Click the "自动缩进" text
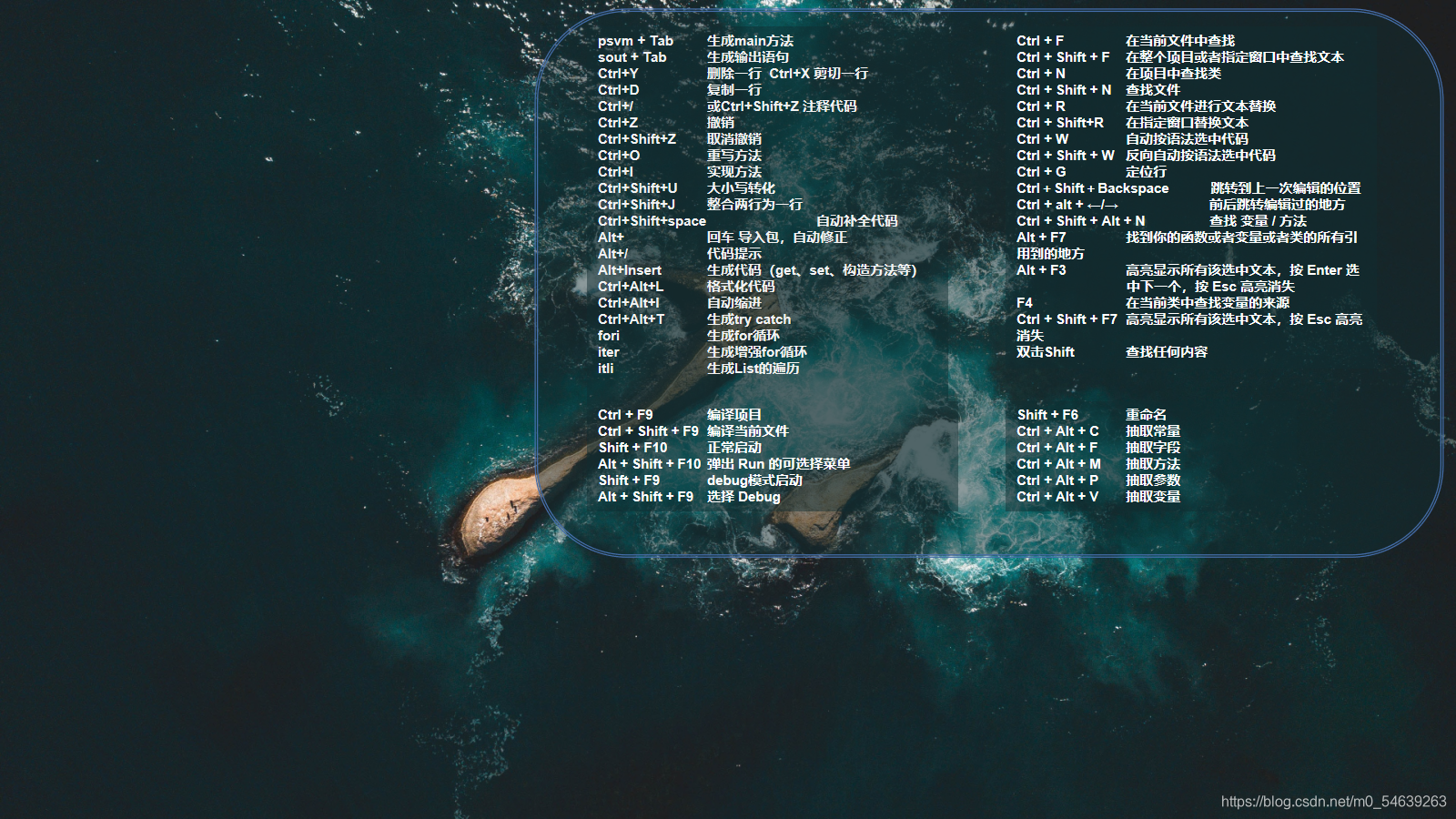The height and width of the screenshot is (819, 1456). coord(734,303)
